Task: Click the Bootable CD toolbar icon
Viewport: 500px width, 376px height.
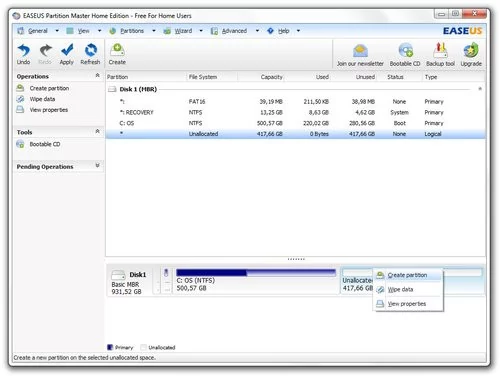Action: click(405, 51)
